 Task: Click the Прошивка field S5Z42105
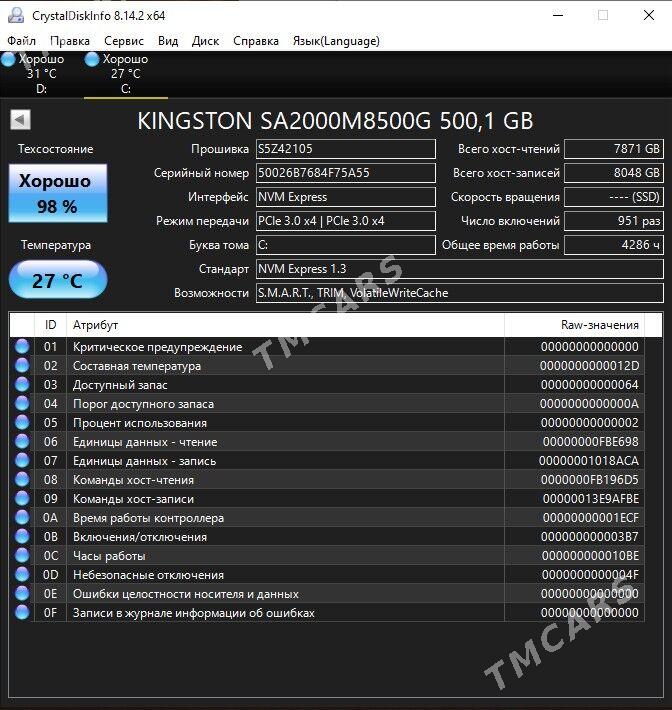(x=346, y=149)
